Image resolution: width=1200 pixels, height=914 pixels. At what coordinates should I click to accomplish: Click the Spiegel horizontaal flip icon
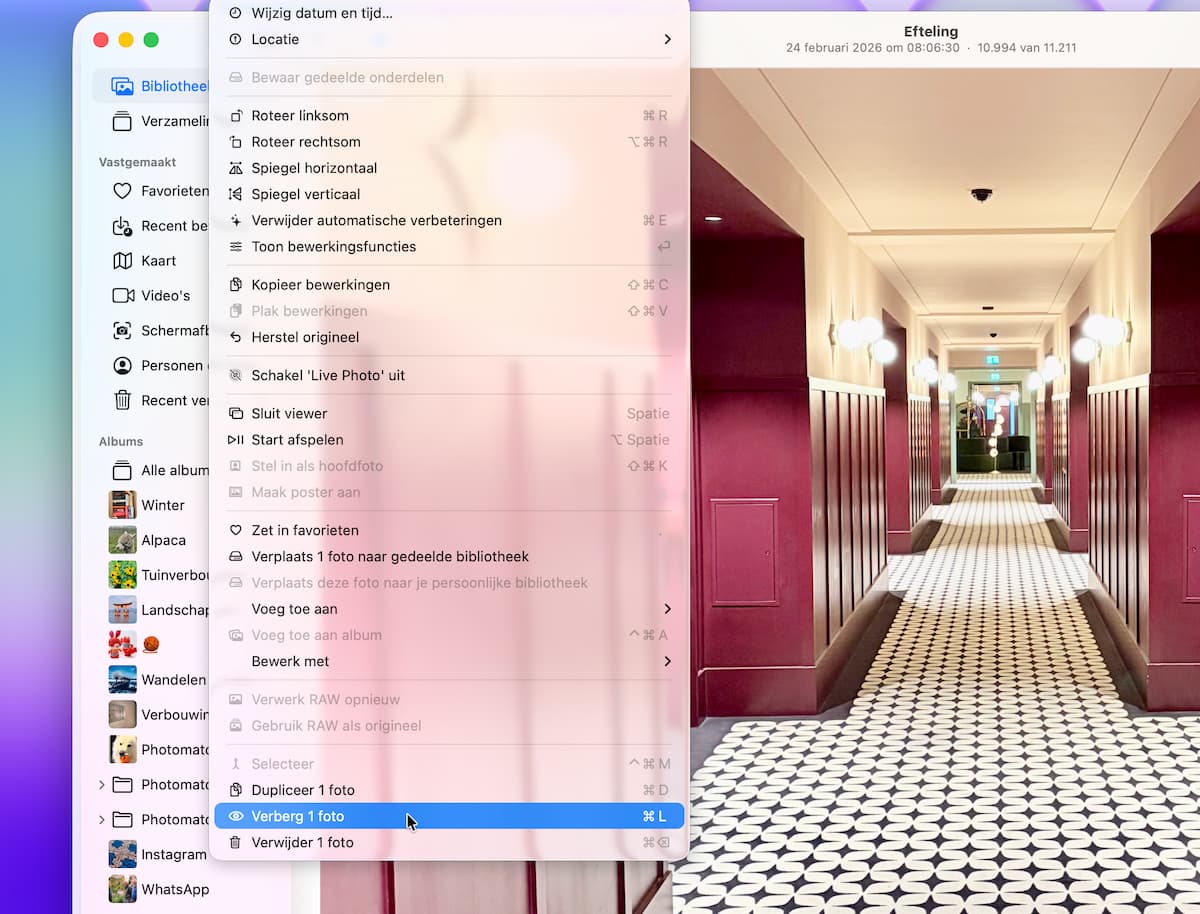[x=236, y=168]
